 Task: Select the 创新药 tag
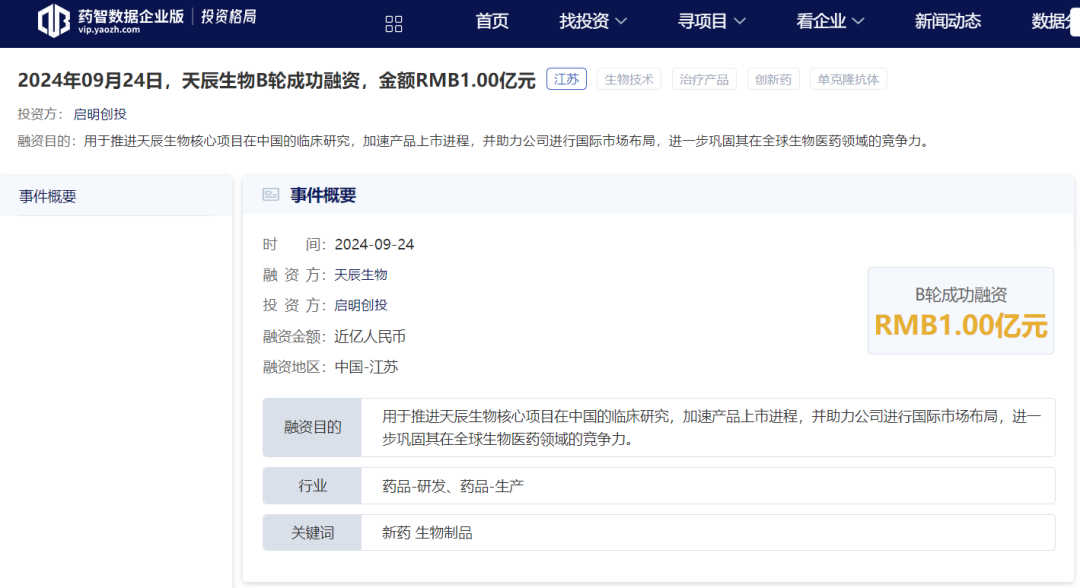point(773,79)
